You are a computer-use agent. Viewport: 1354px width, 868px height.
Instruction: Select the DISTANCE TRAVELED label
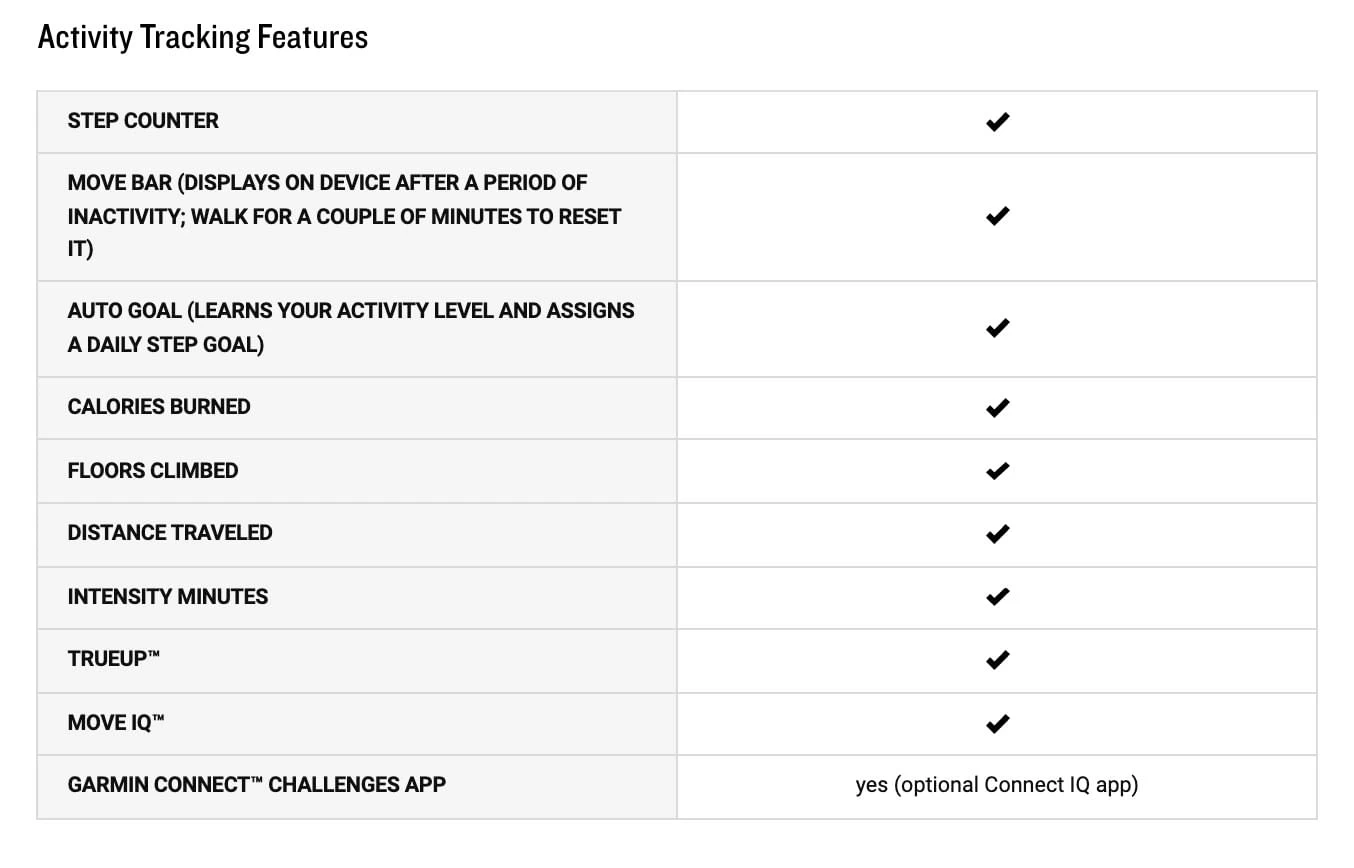(170, 533)
